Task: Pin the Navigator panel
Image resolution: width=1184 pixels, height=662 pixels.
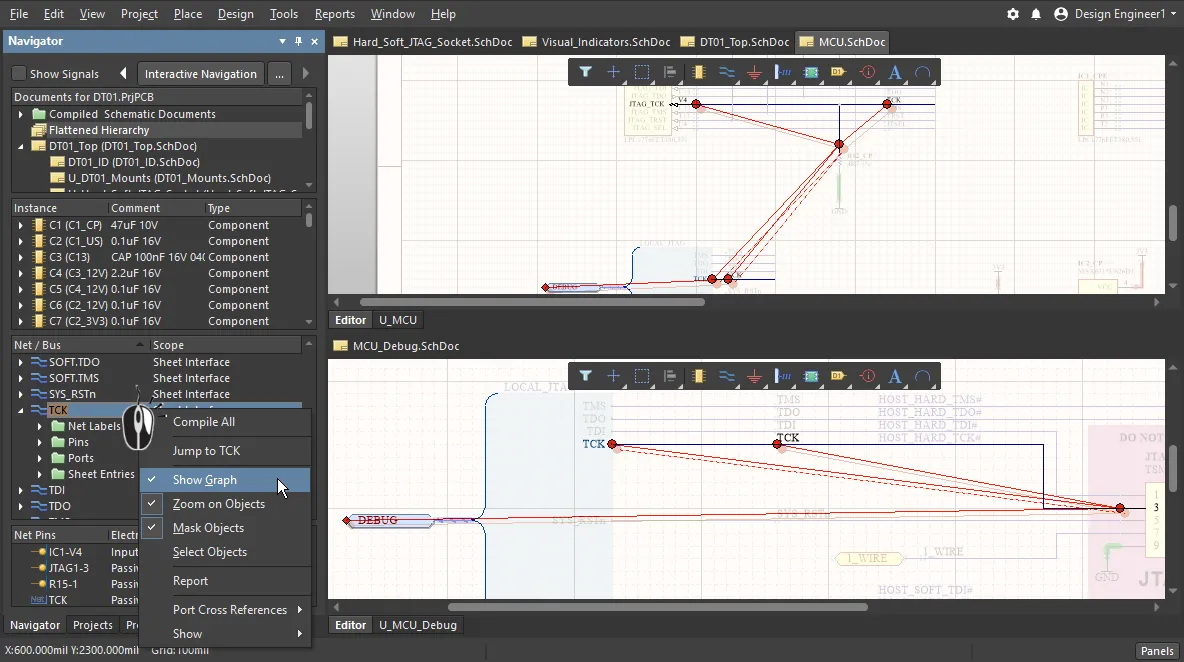Action: [x=298, y=42]
